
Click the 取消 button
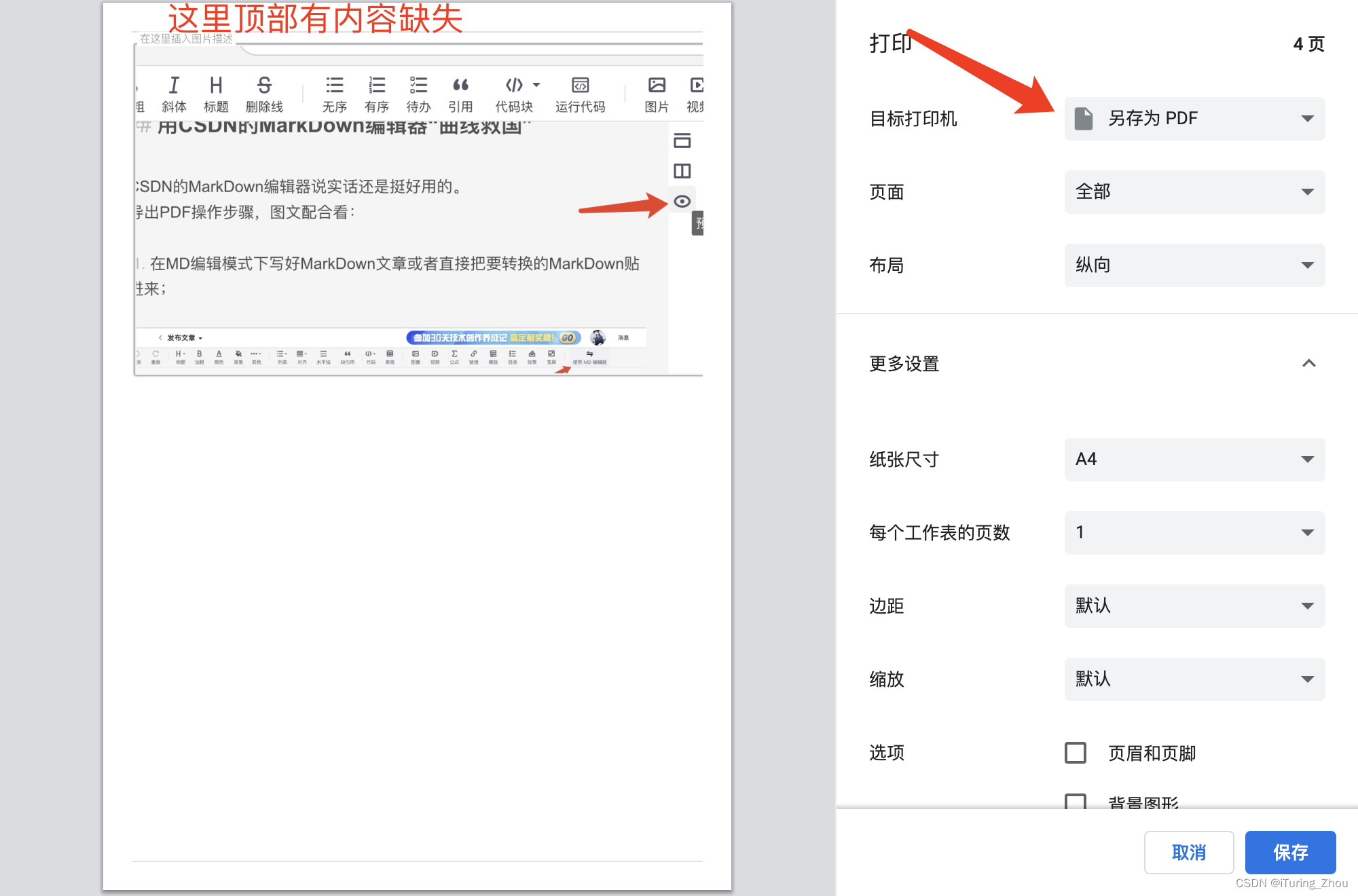(1188, 852)
